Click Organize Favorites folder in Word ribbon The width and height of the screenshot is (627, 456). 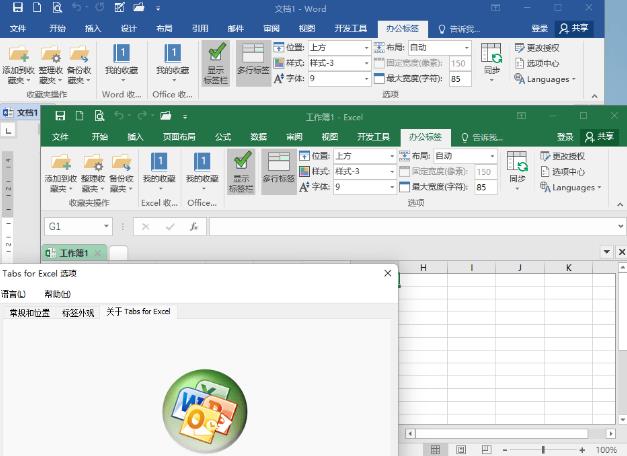point(51,65)
